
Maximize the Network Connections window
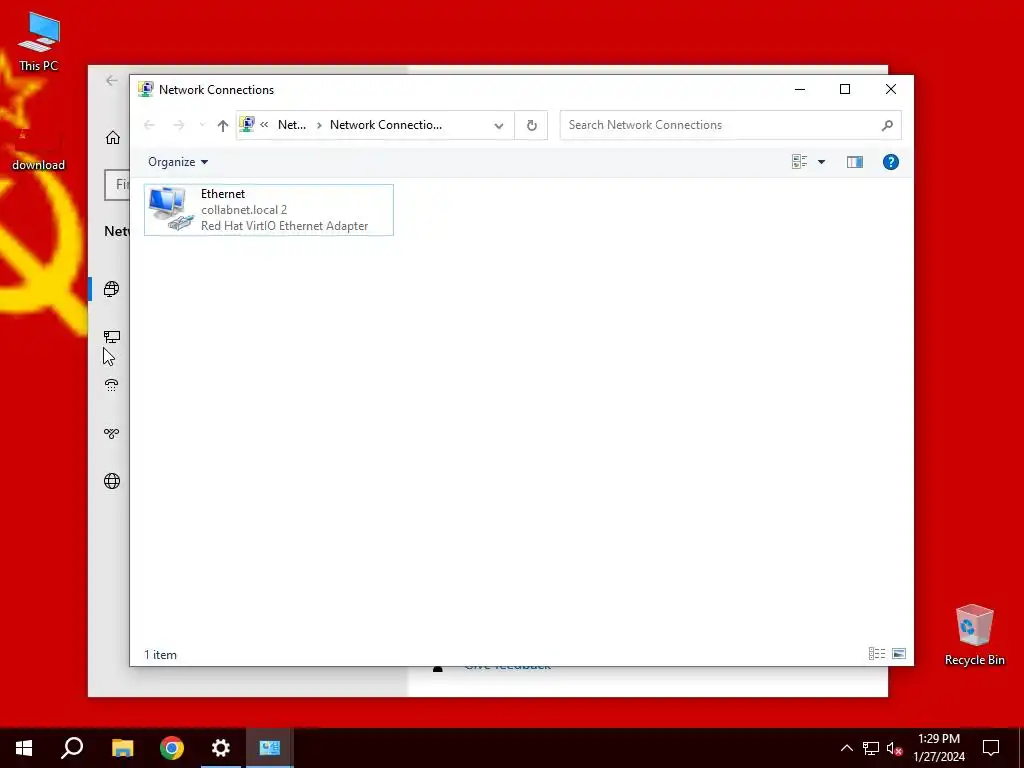coord(845,89)
